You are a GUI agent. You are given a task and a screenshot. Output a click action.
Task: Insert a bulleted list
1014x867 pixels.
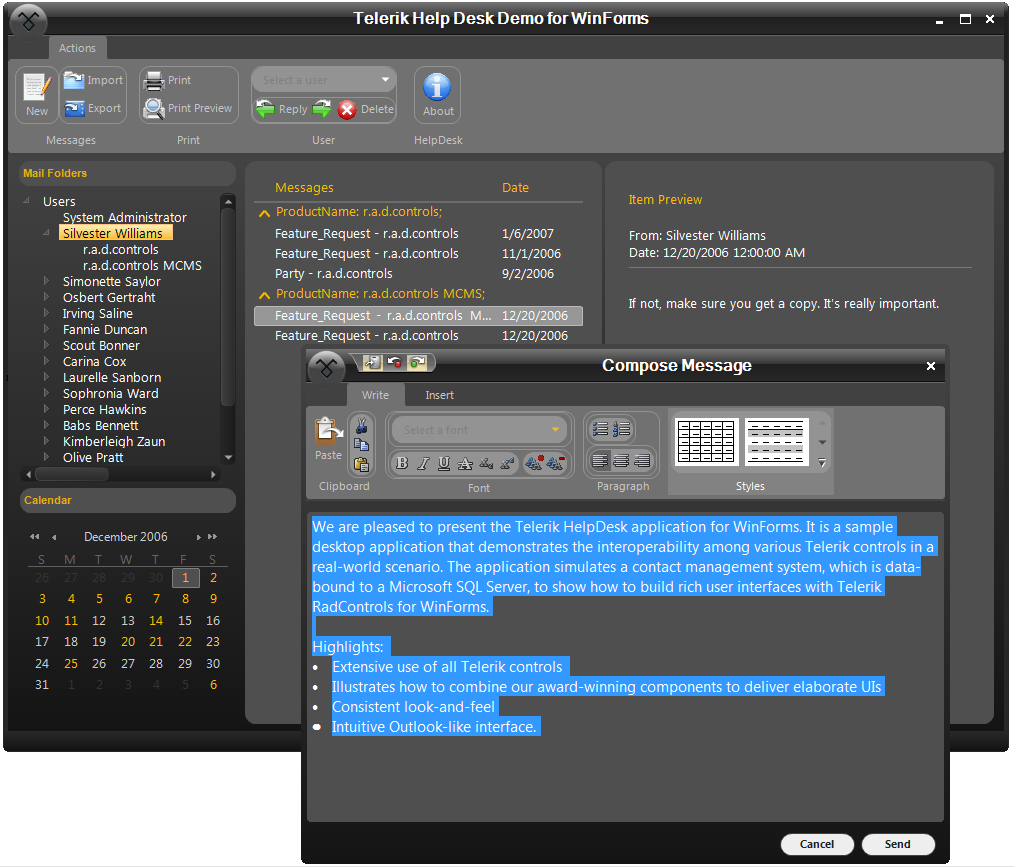click(600, 429)
